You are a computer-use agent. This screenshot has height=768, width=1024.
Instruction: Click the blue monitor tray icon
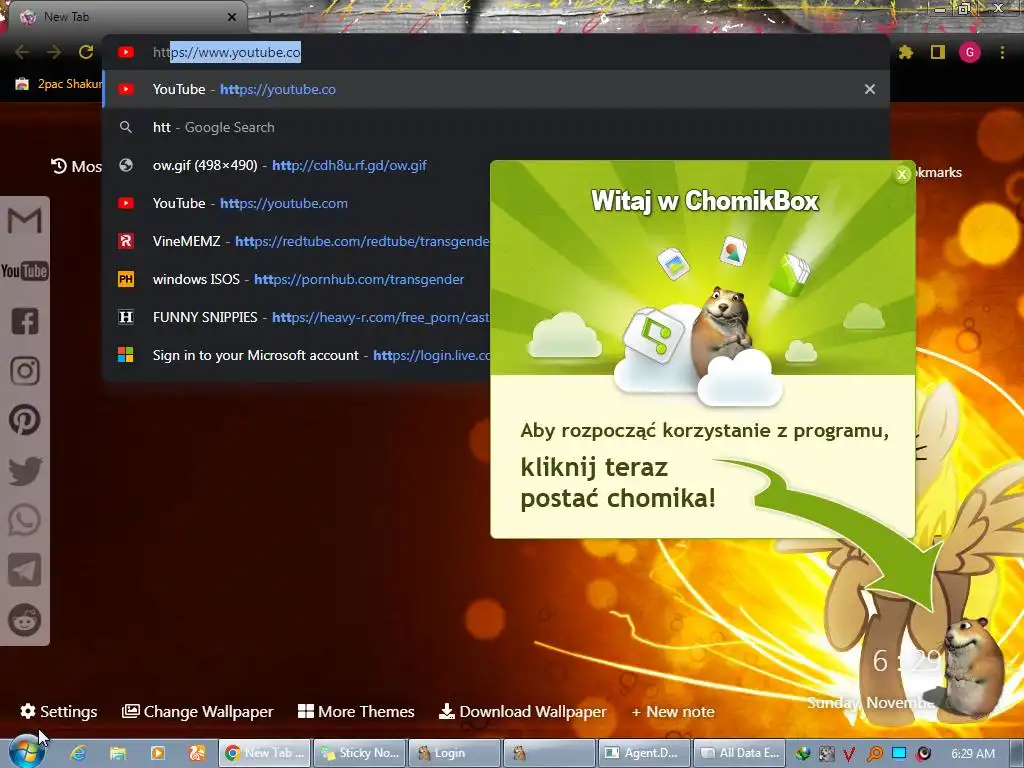point(899,753)
